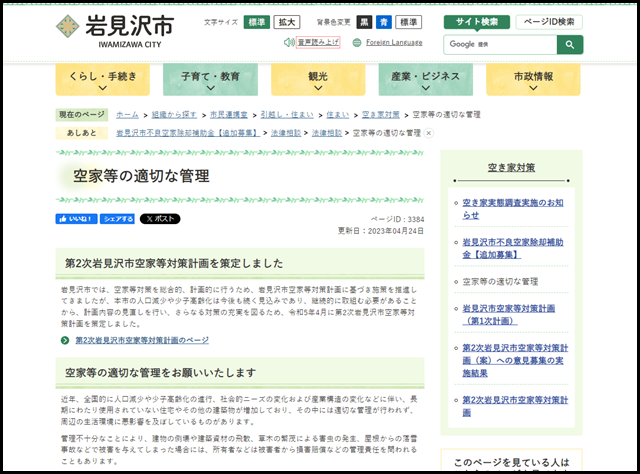
Task: Open the Foreign Language link
Action: (394, 42)
